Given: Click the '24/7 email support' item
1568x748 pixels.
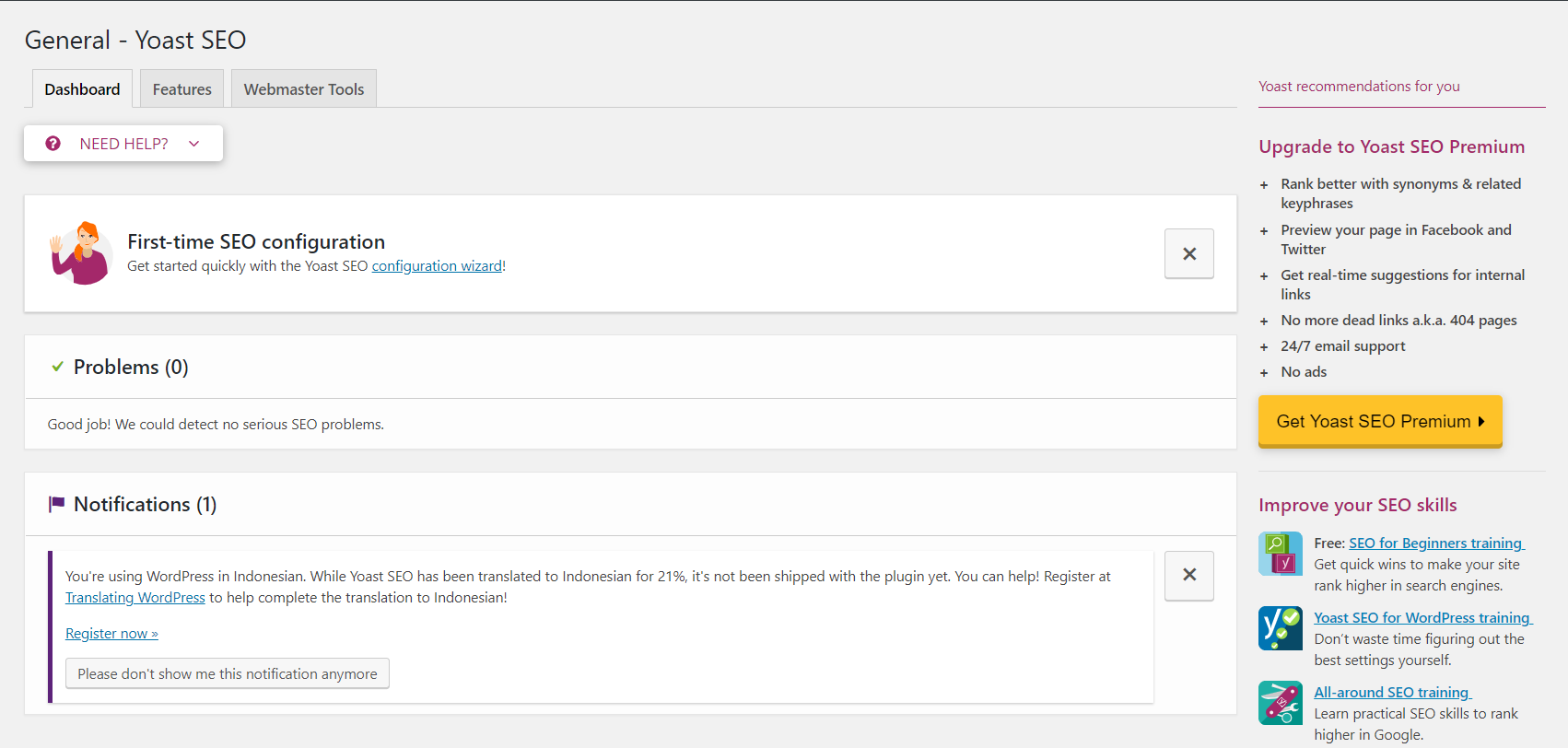Looking at the screenshot, I should click(1343, 346).
